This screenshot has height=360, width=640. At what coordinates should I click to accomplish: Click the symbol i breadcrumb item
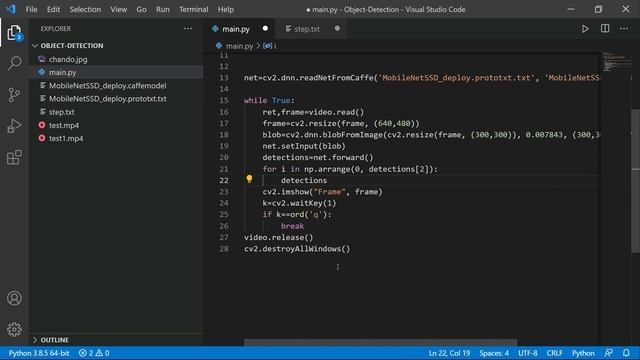tap(270, 46)
